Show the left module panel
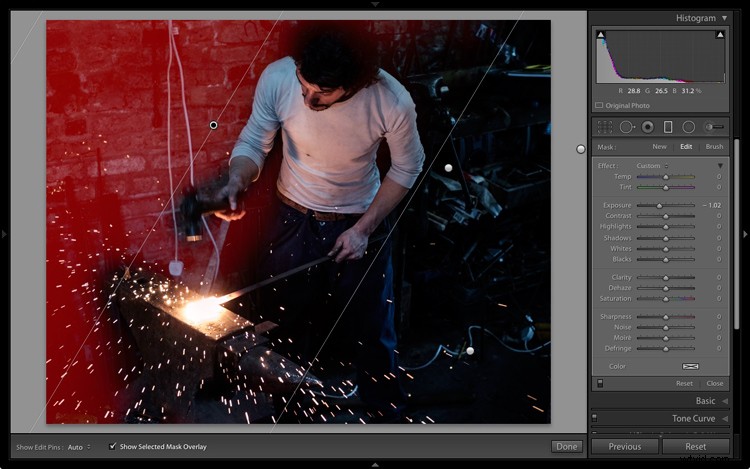This screenshot has width=750, height=469. [x=4, y=234]
